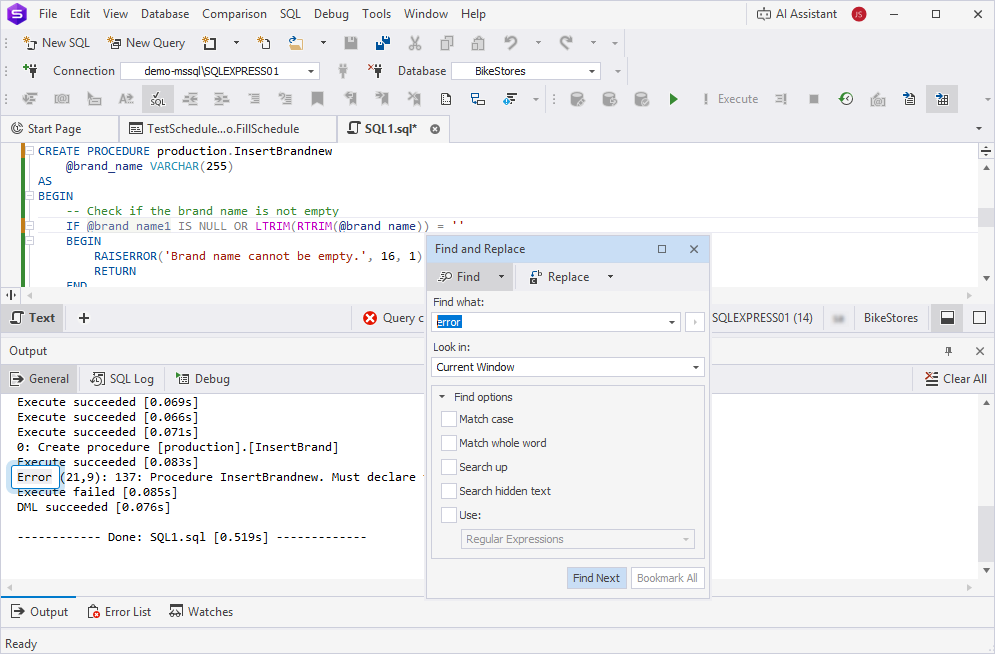995x654 pixels.
Task: Tick the Match whole word option
Action: pos(449,443)
